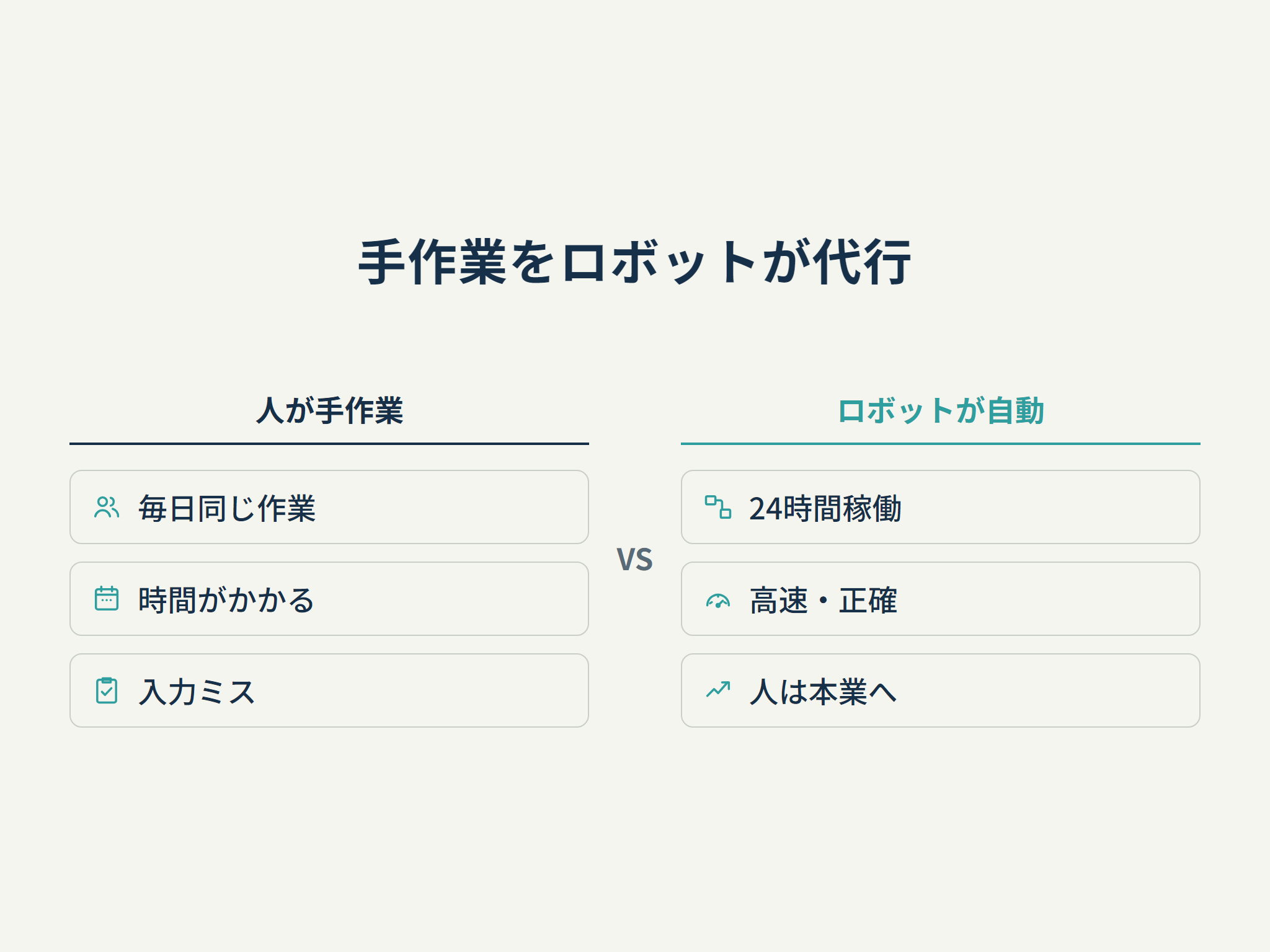Select the 時間がかかる card
This screenshot has width=1270, height=952.
click(329, 599)
